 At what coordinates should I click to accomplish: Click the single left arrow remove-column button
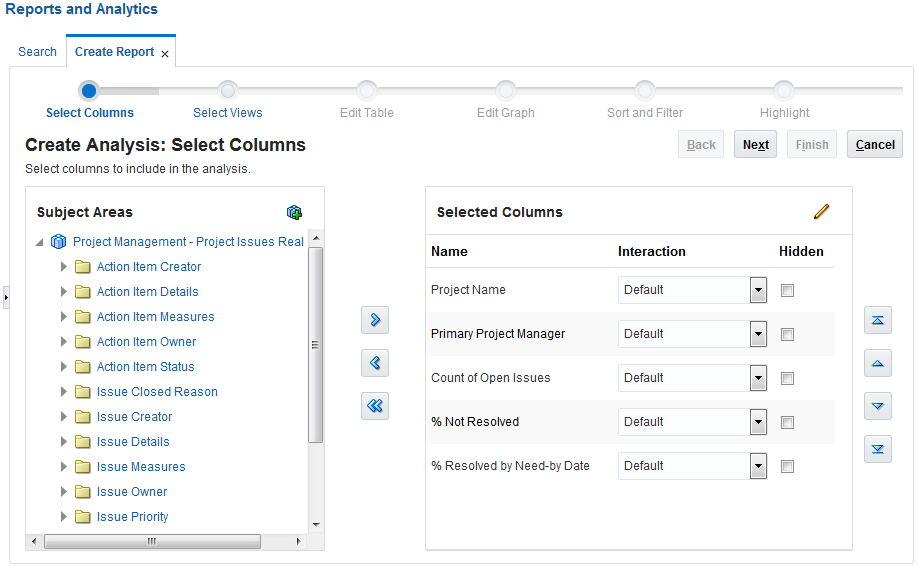tap(375, 363)
